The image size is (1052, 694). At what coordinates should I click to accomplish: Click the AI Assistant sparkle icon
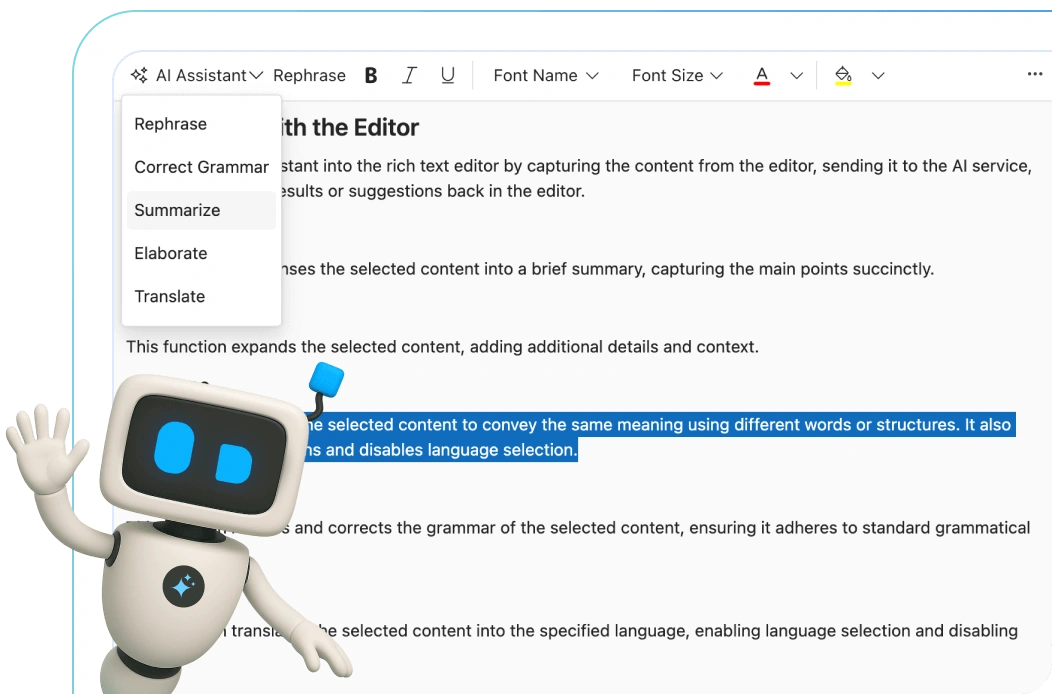click(x=139, y=74)
